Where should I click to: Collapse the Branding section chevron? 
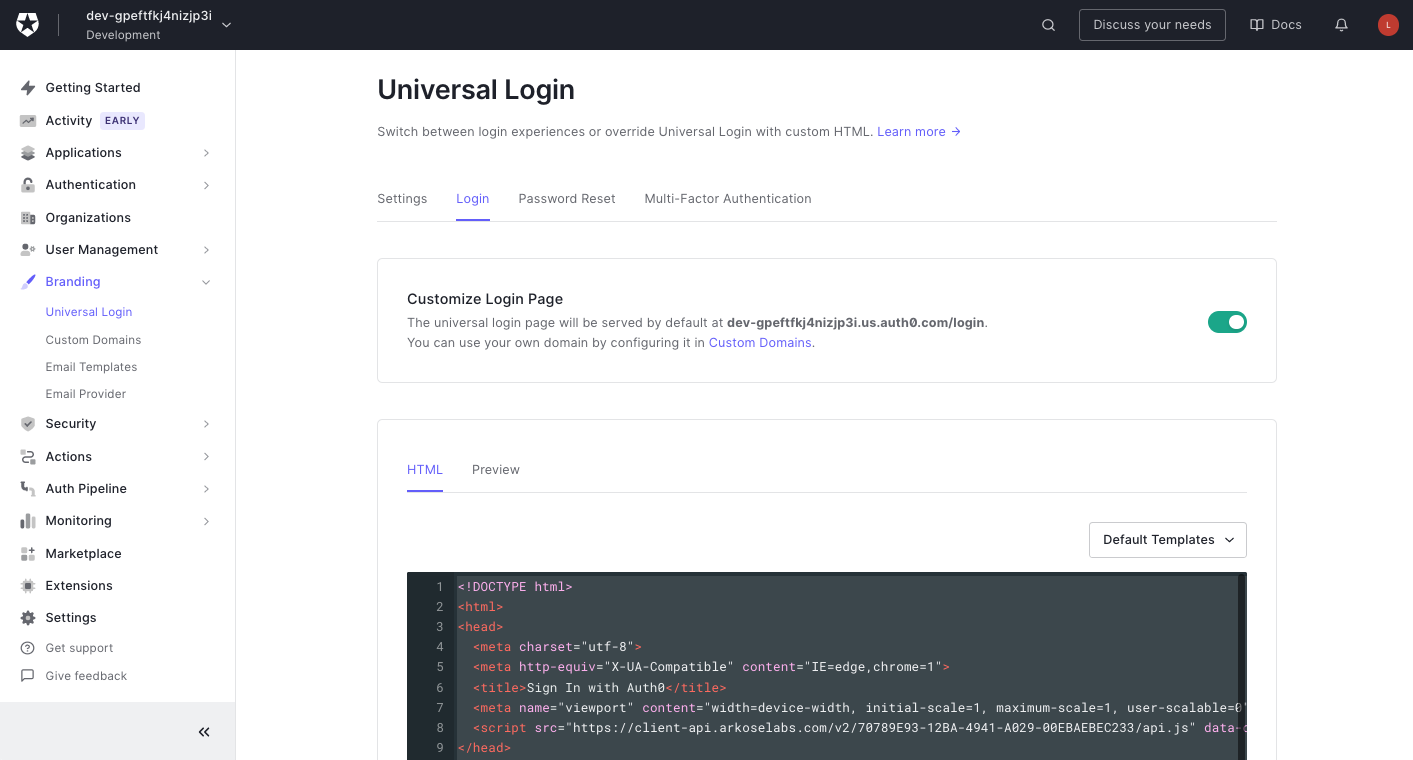207,282
